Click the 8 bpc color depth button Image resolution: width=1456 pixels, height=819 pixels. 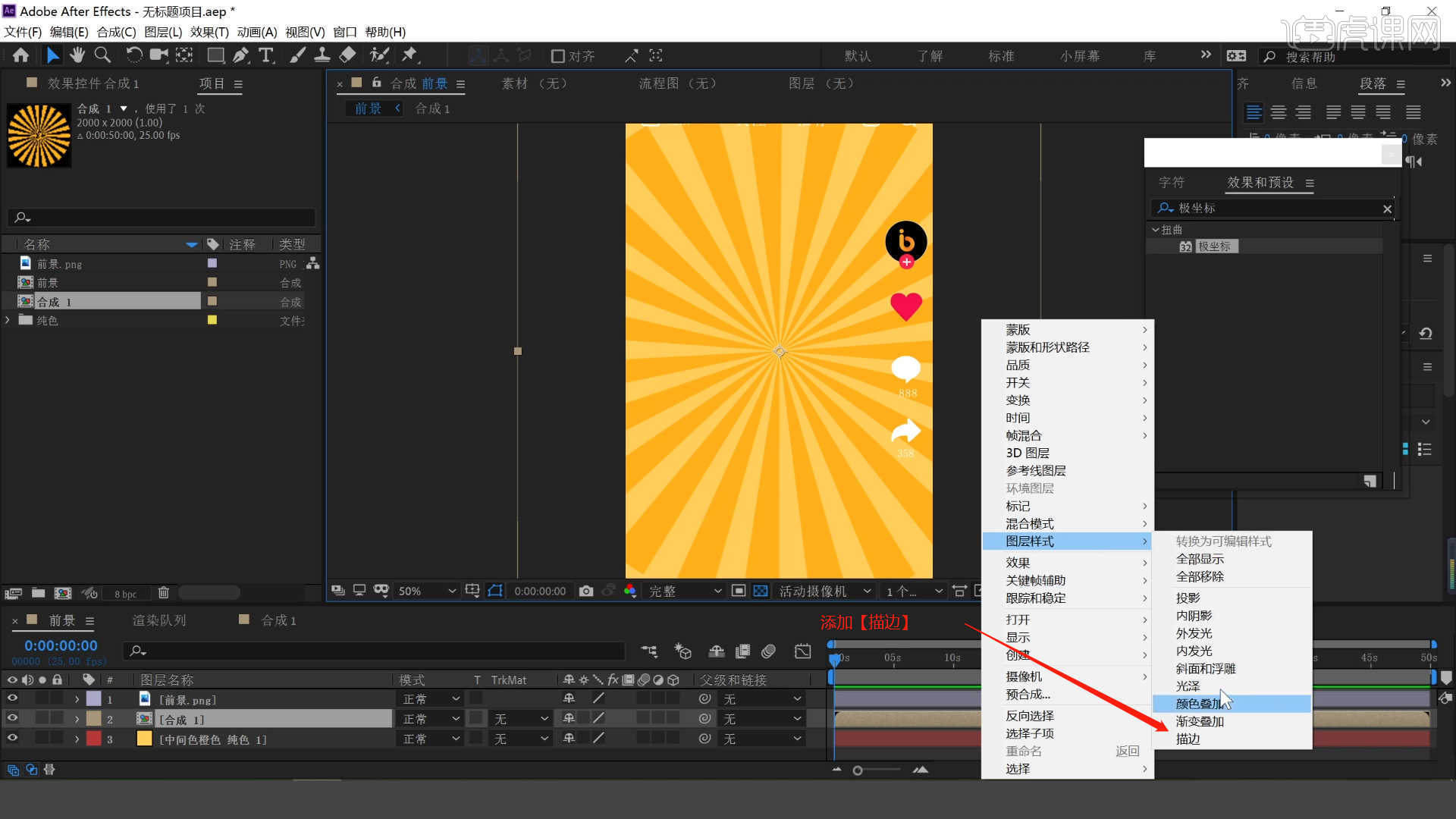click(x=126, y=594)
